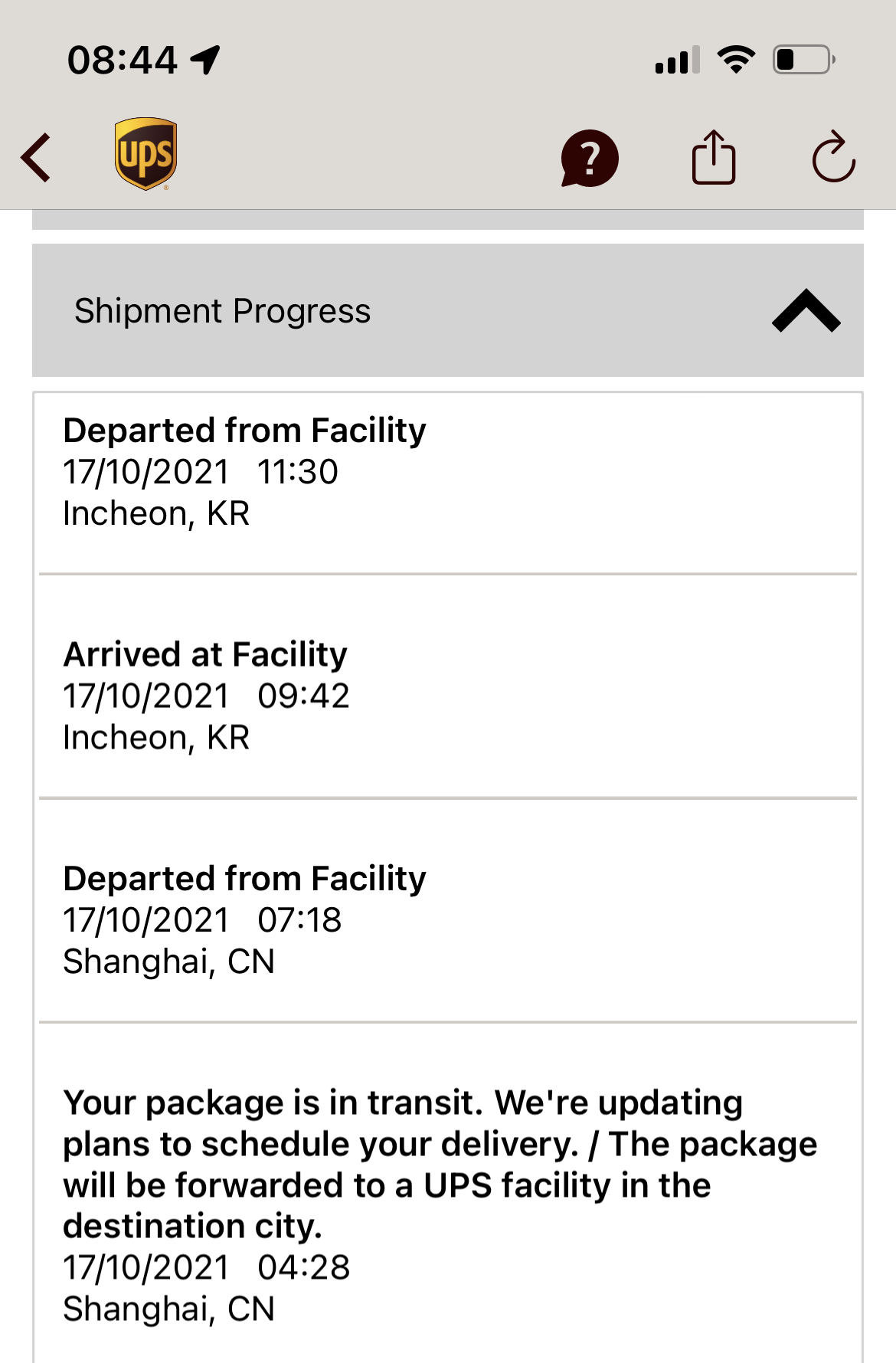This screenshot has width=896, height=1363.
Task: Tap the Shipment Progress header label
Action: pos(222,311)
